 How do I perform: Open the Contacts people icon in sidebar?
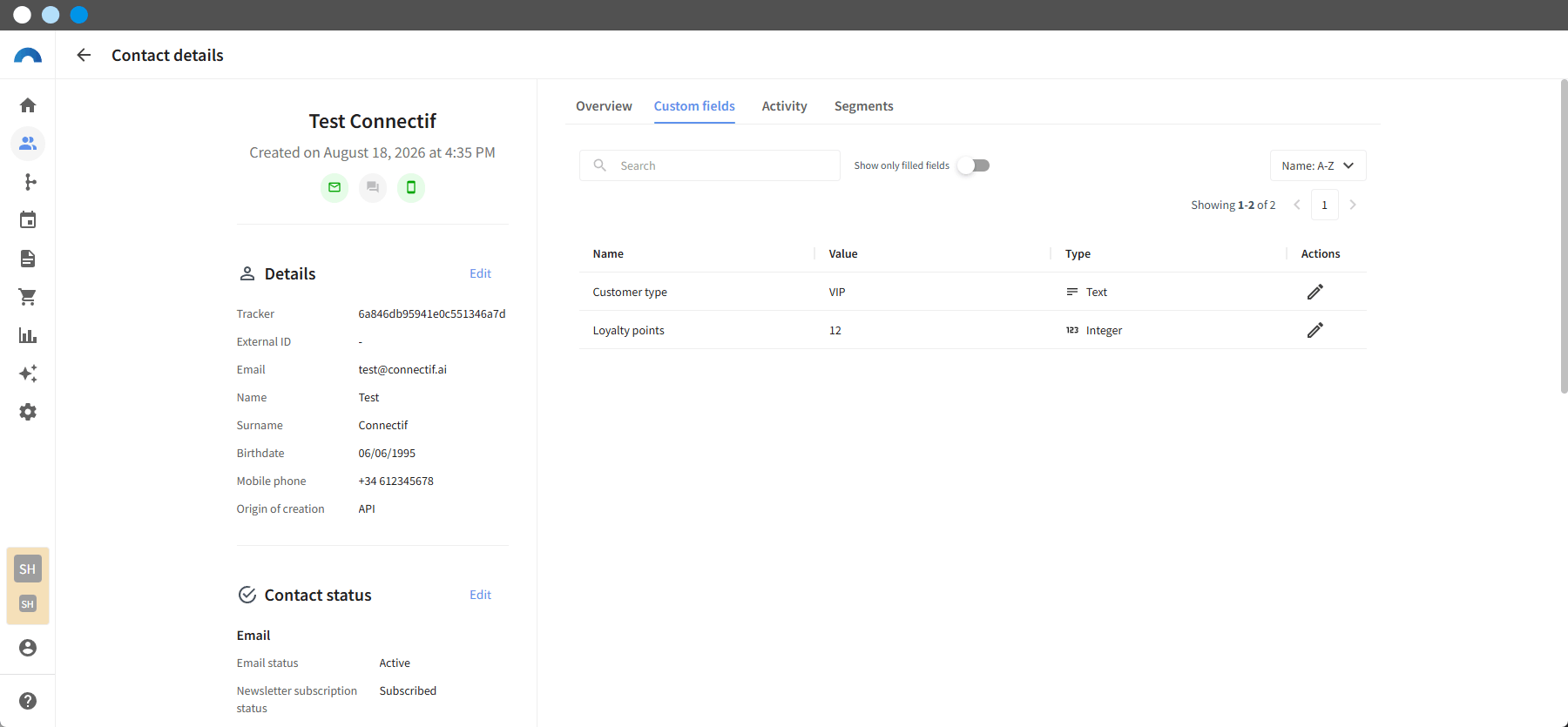coord(28,144)
